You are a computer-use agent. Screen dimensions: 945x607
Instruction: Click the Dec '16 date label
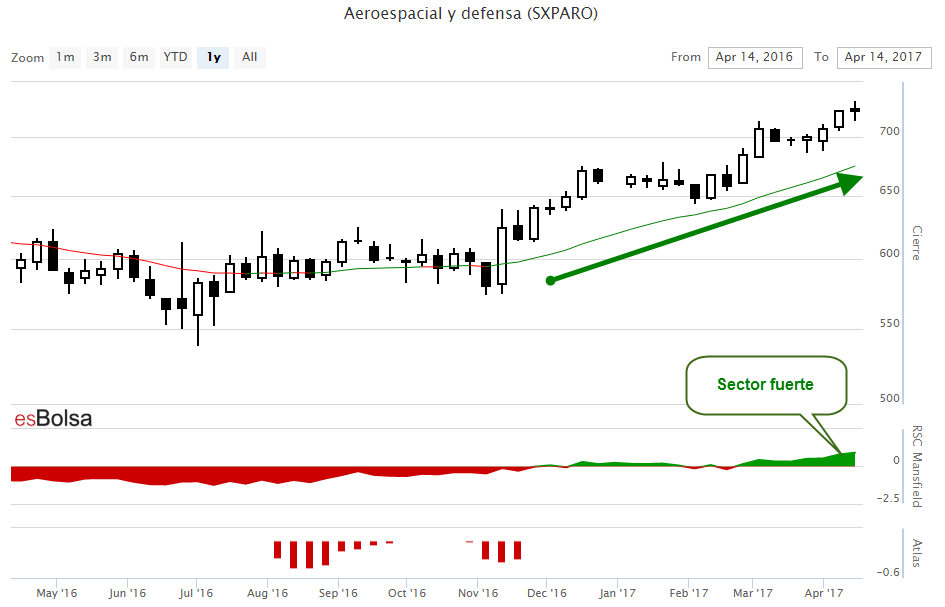pyautogui.click(x=547, y=593)
